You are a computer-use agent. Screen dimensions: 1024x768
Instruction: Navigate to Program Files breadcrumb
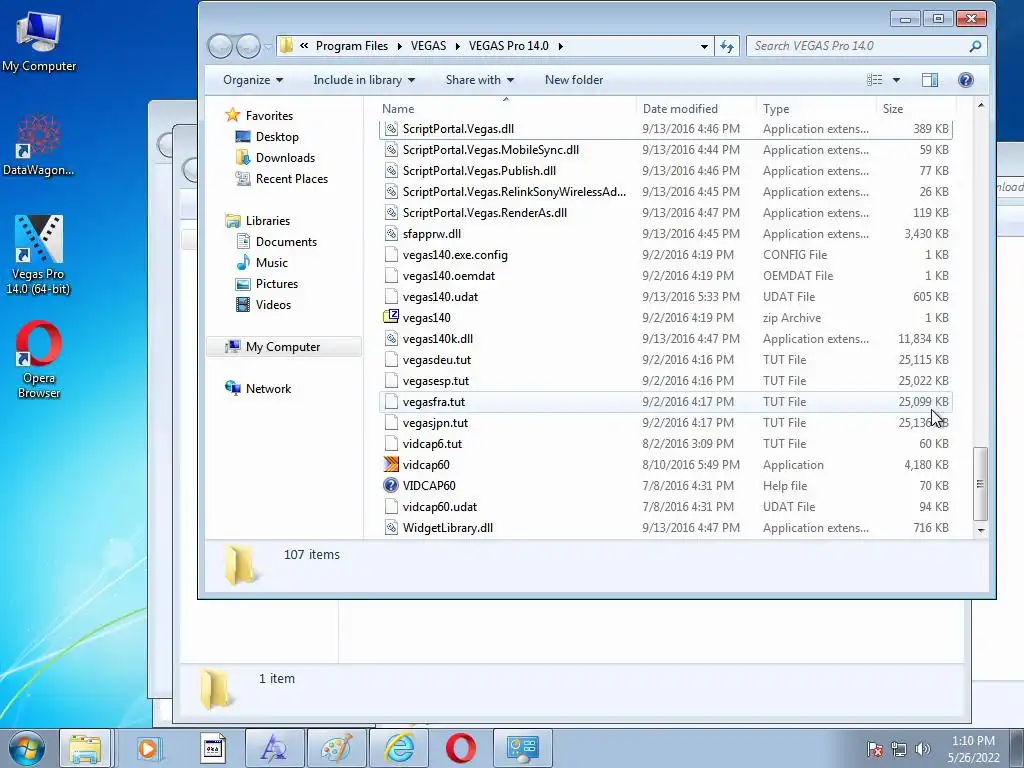coord(351,46)
